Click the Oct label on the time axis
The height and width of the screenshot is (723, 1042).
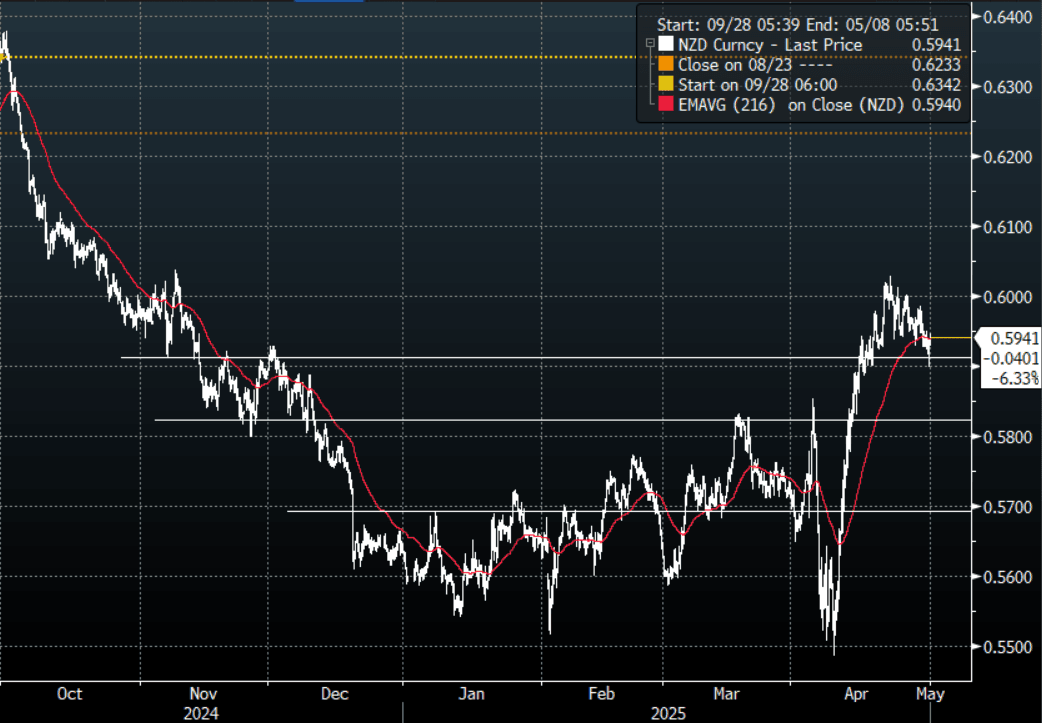(x=69, y=693)
